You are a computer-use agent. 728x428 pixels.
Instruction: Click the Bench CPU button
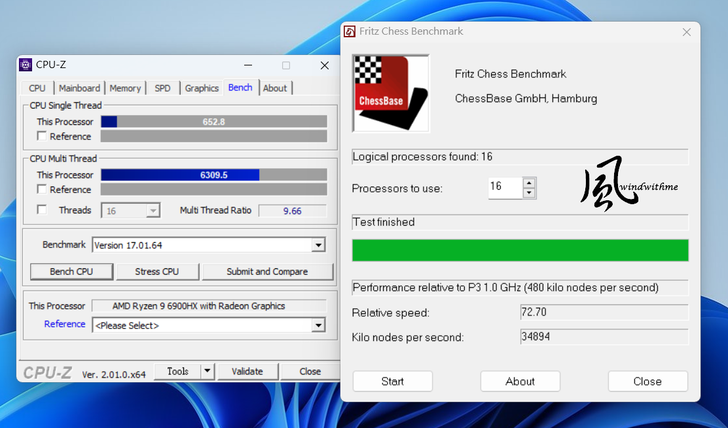(x=71, y=271)
